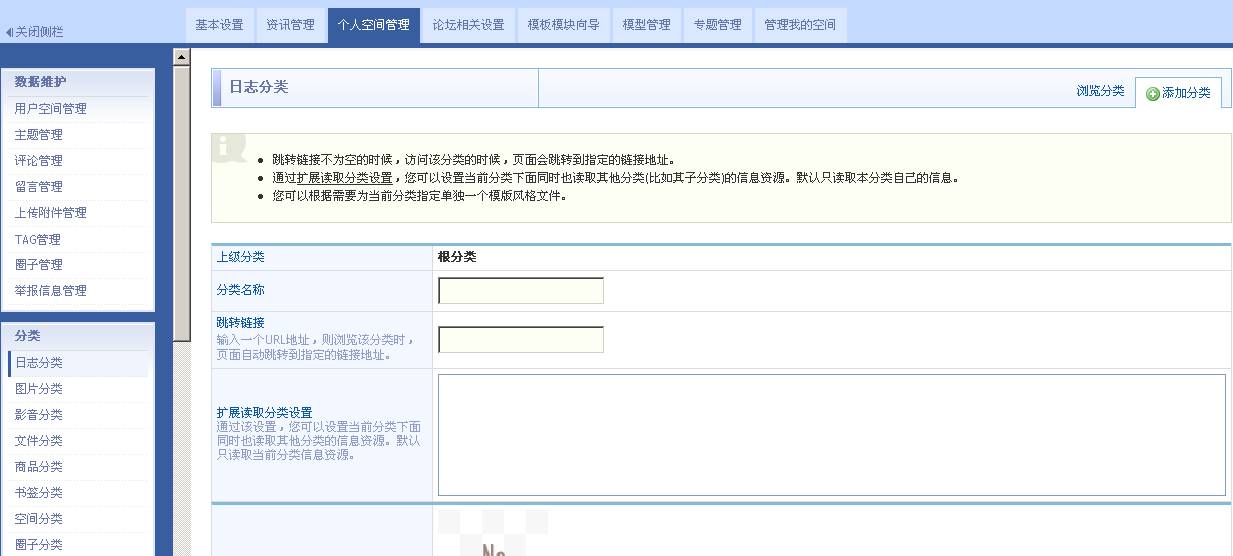Open 书签分类 in the sidebar

39,493
